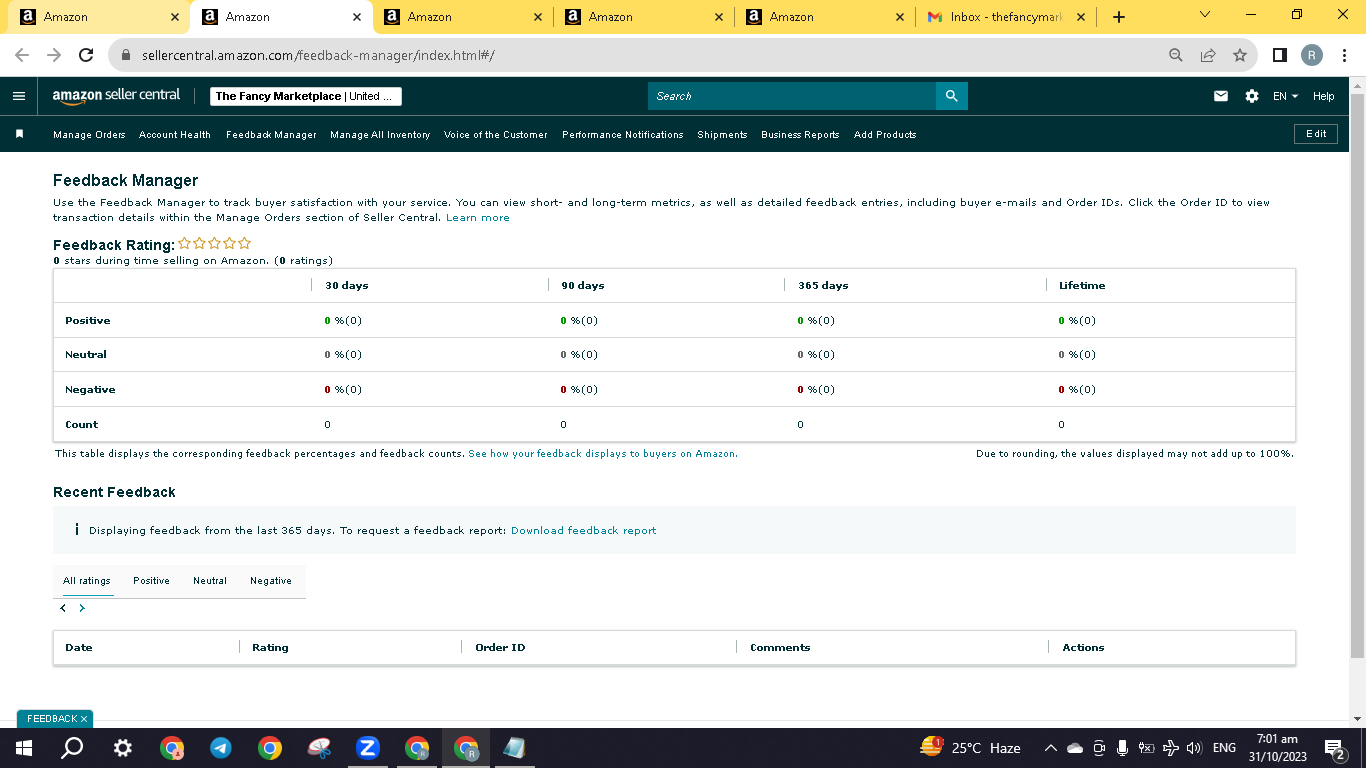Open the Zoom app from the taskbar
Screen dimensions: 1366x768
pos(368,748)
